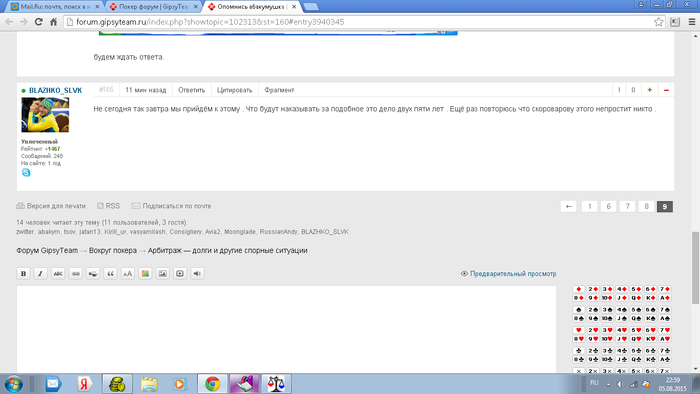Insert the ace of hearts card
This screenshot has height=394, width=700.
(x=665, y=339)
